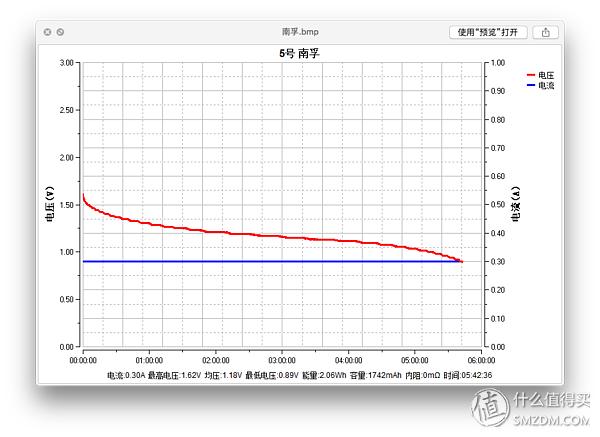Open the share menu icon

pos(545,32)
